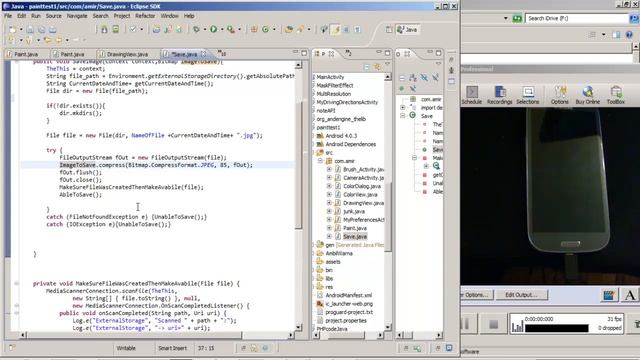Open the External Tools dropdown arrow
This screenshot has width=640, height=360.
(239, 29)
